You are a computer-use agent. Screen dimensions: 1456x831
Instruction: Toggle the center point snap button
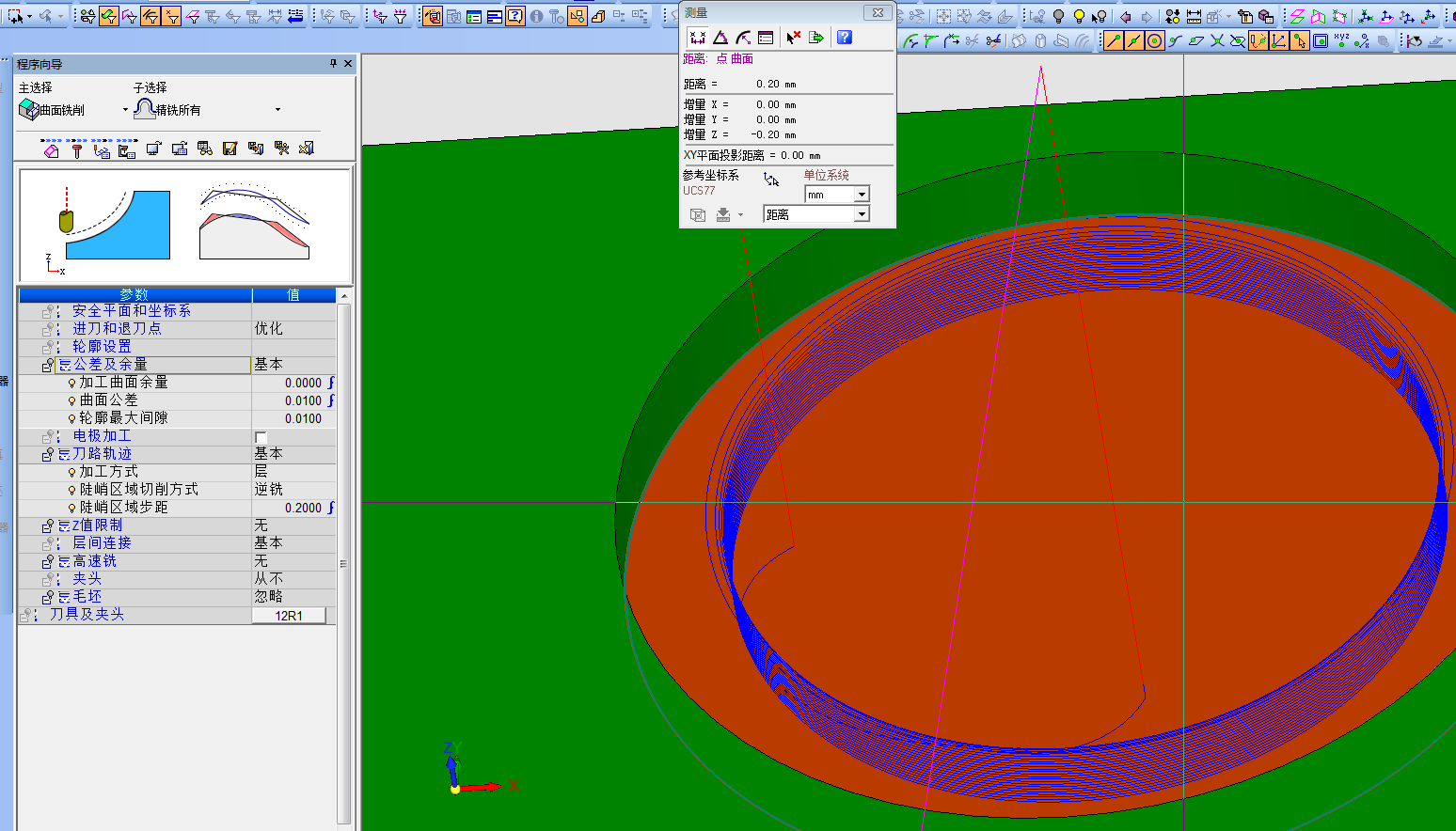pos(1155,40)
